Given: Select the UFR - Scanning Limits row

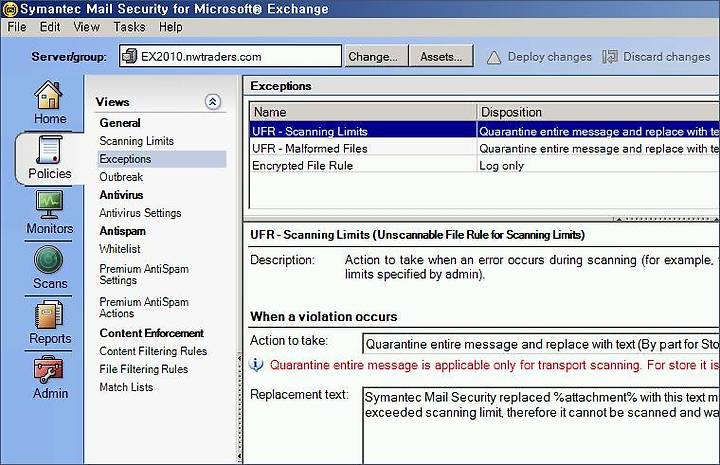Looking at the screenshot, I should (484, 131).
